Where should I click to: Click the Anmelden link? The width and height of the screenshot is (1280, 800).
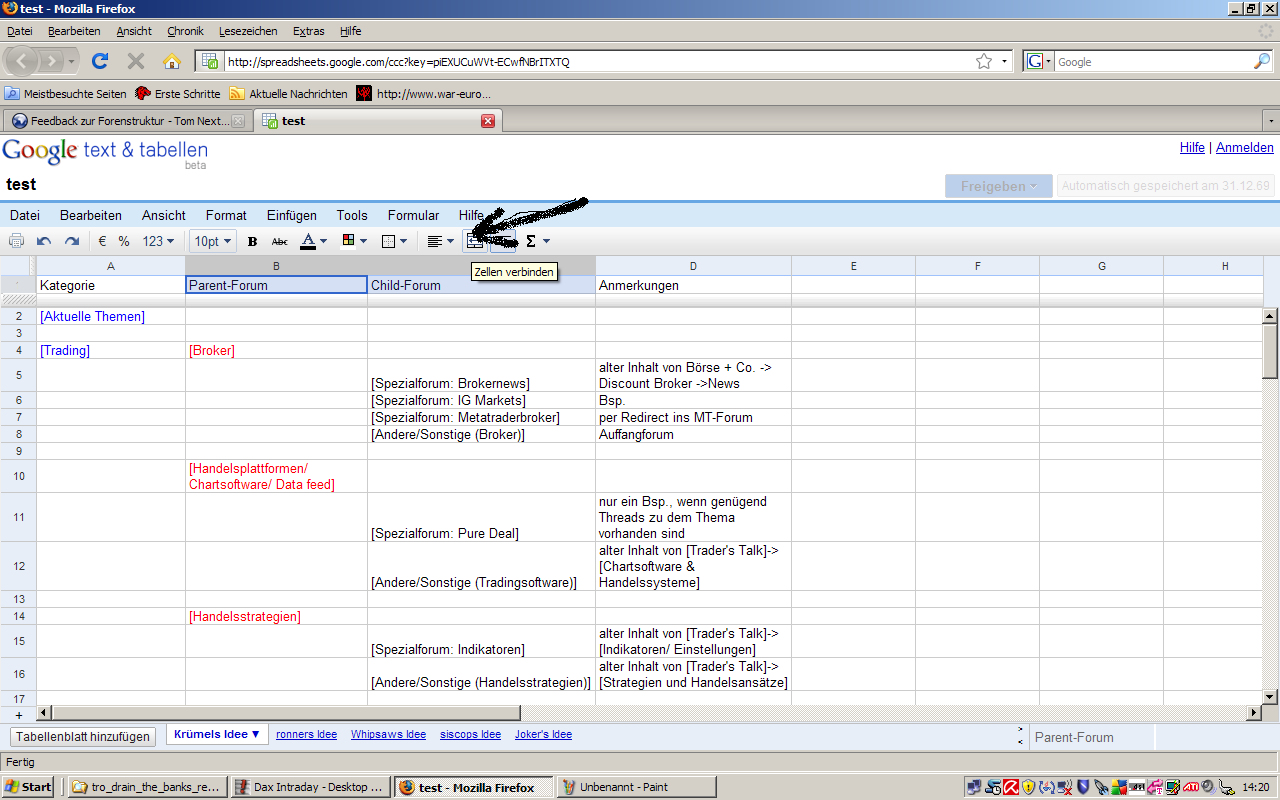(1245, 147)
